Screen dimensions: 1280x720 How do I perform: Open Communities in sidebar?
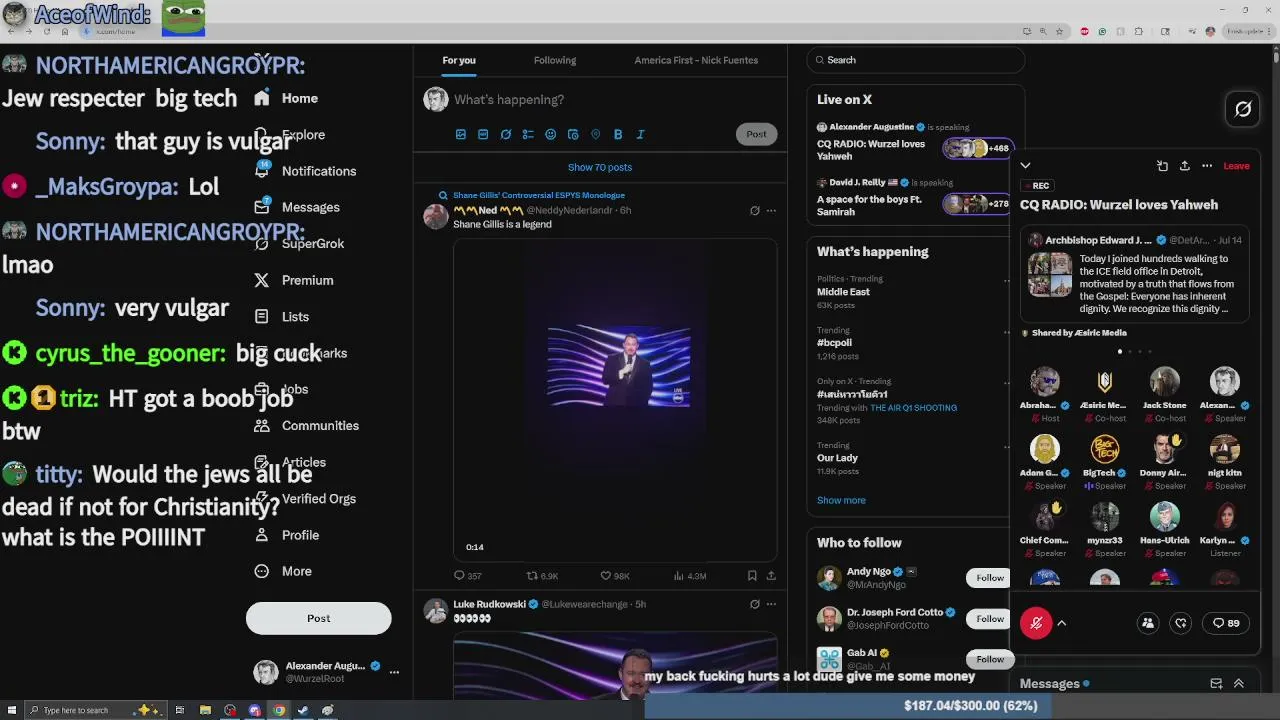point(306,425)
